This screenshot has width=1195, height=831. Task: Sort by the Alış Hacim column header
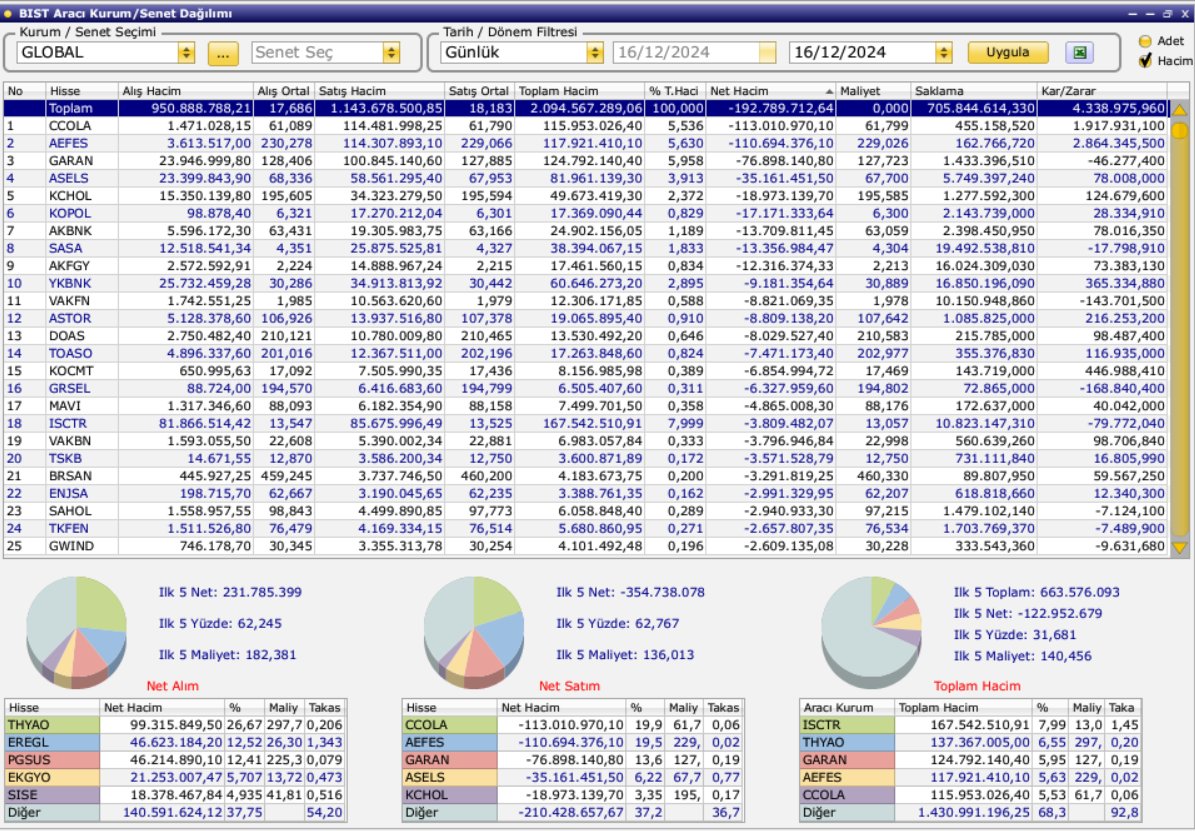[x=186, y=91]
